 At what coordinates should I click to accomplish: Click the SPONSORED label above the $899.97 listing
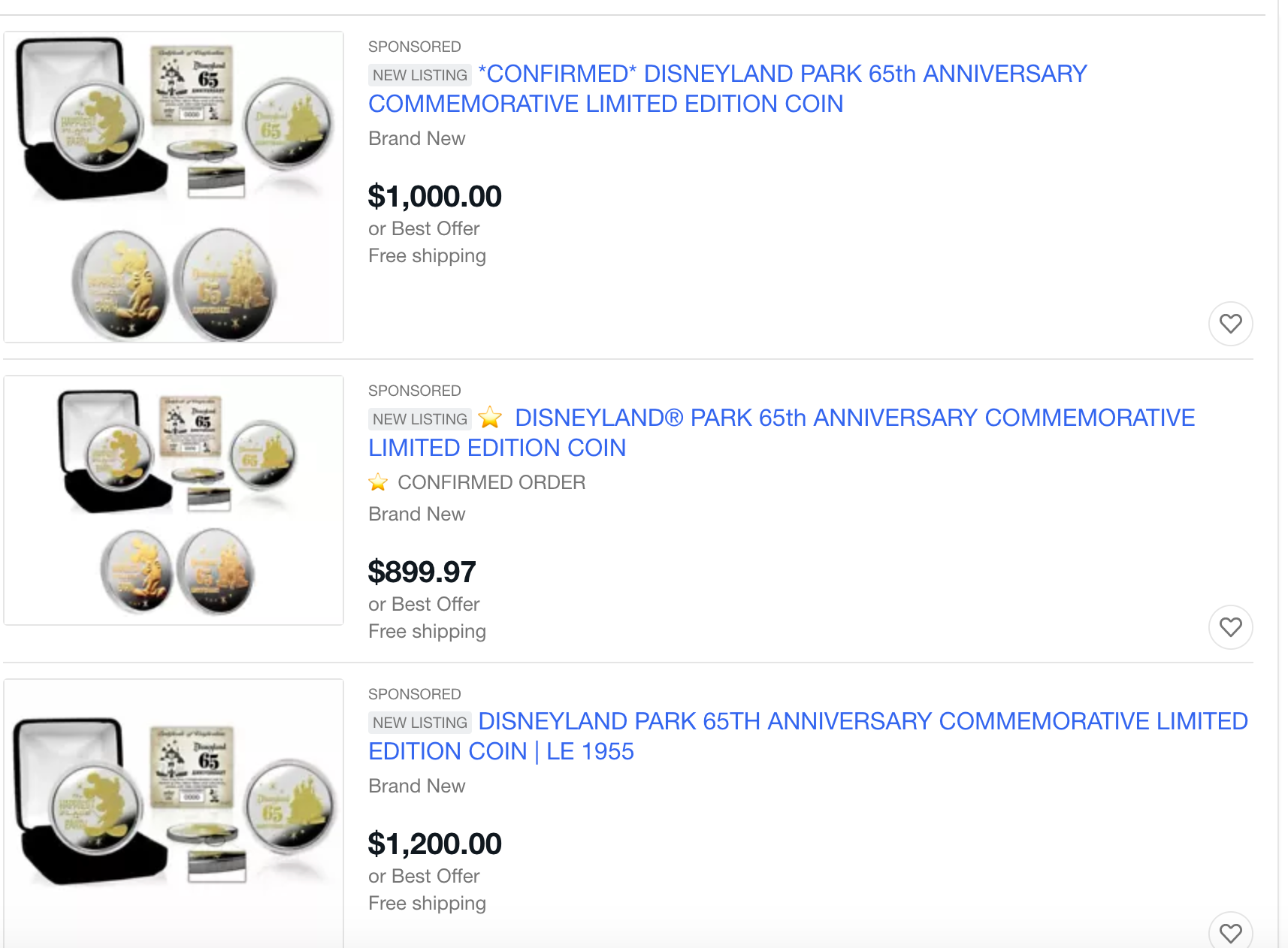pos(414,391)
